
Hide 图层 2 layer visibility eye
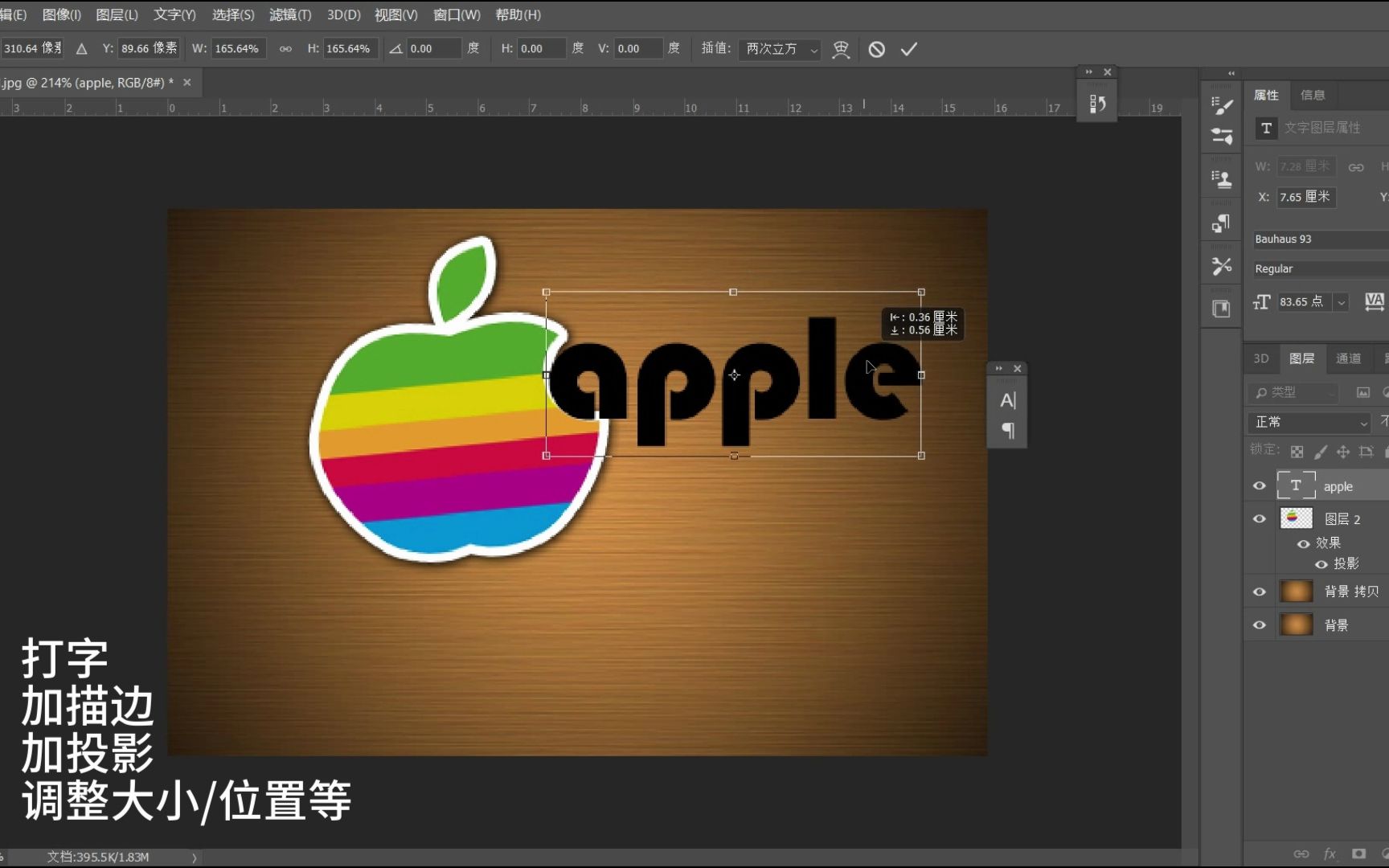pyautogui.click(x=1259, y=518)
